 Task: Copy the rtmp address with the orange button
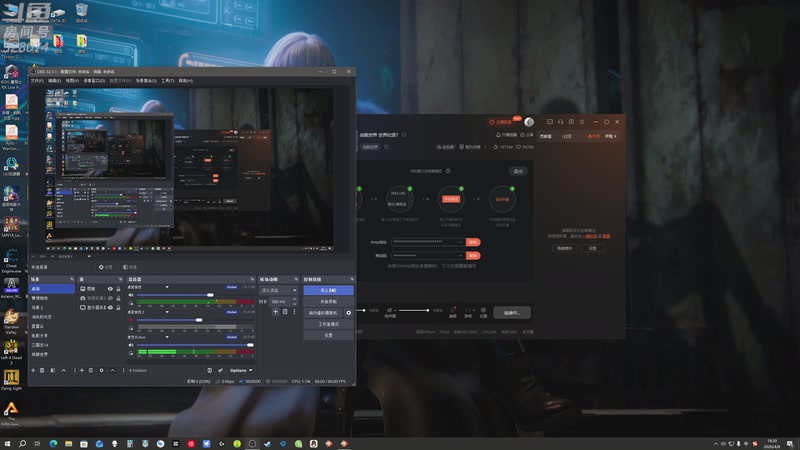[473, 242]
